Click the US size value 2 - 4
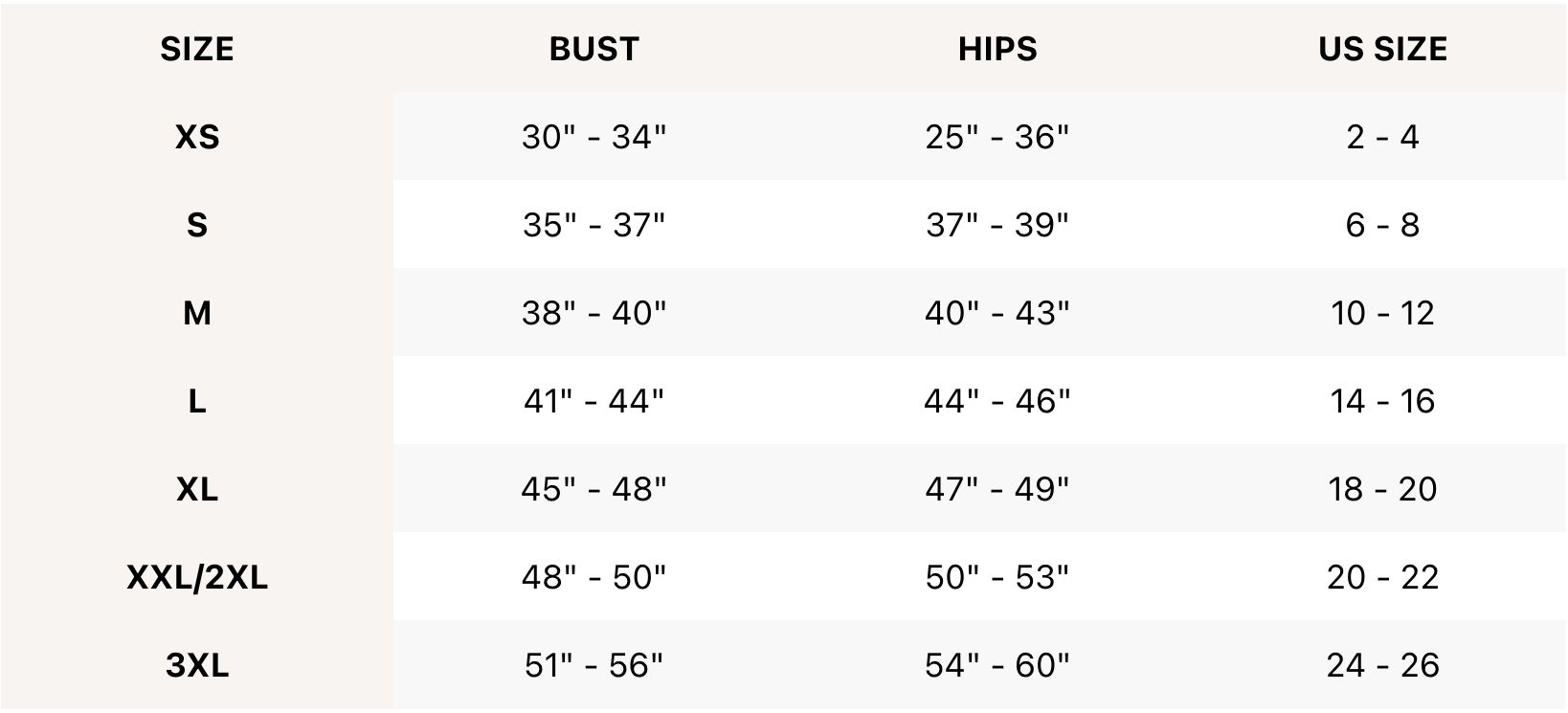Viewport: 1568px width, 713px height. 1382,137
